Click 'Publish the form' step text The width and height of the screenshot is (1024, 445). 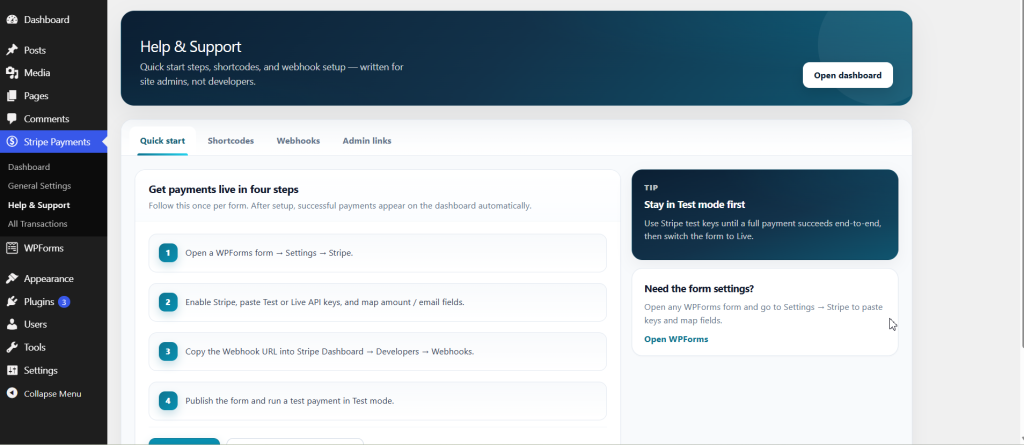pos(290,401)
